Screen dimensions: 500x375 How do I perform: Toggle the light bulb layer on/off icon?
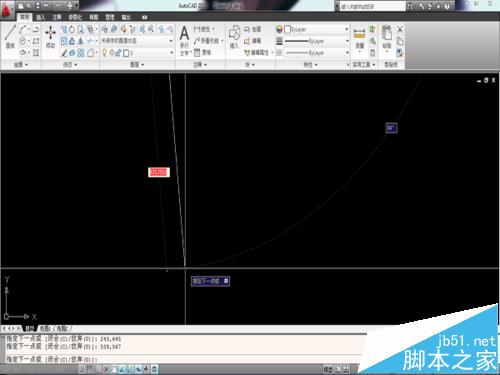[x=104, y=53]
